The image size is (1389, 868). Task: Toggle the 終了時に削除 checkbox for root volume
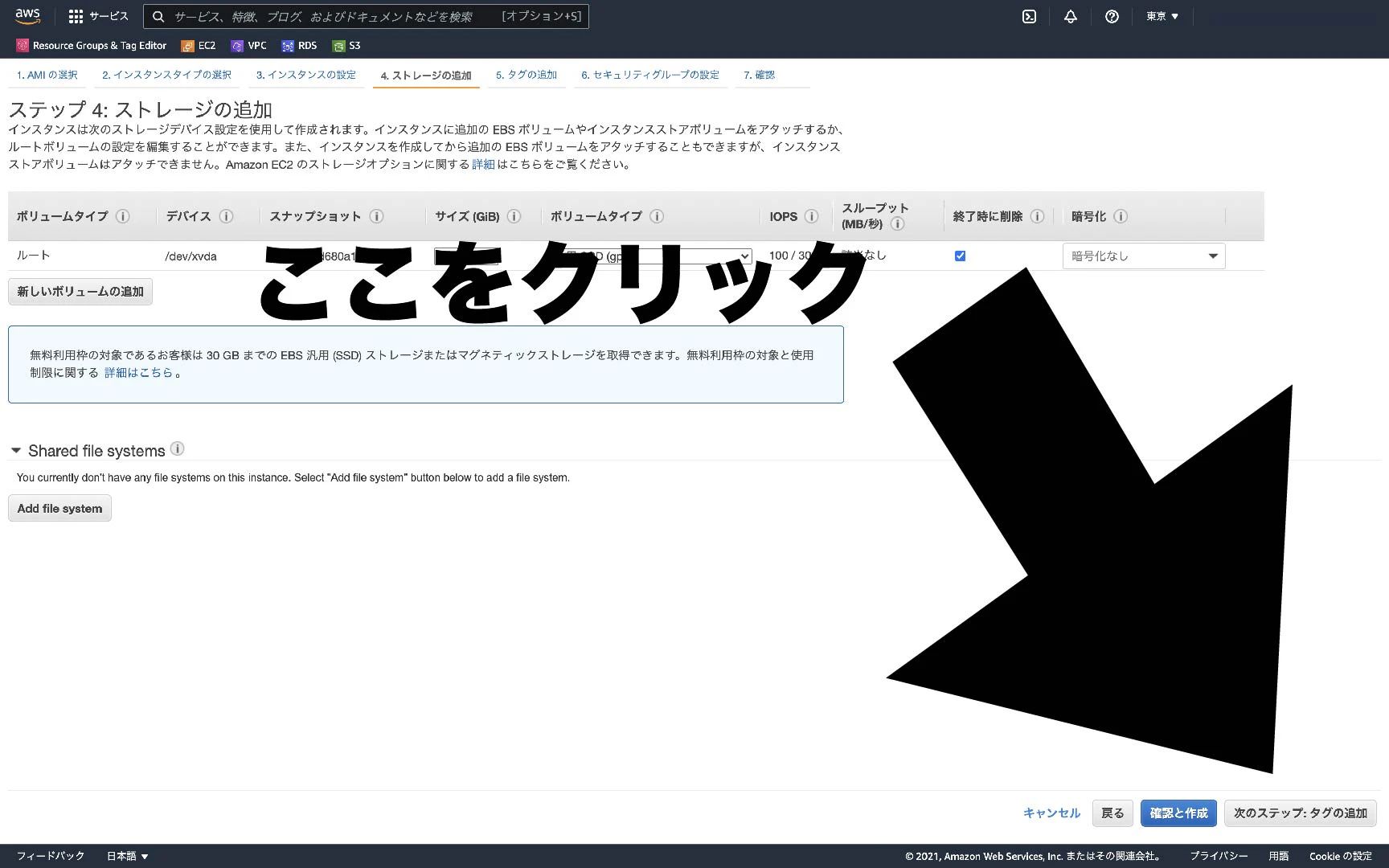960,256
